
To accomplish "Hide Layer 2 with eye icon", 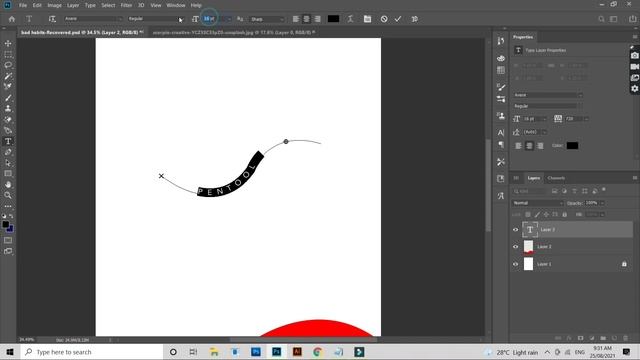I will point(515,247).
